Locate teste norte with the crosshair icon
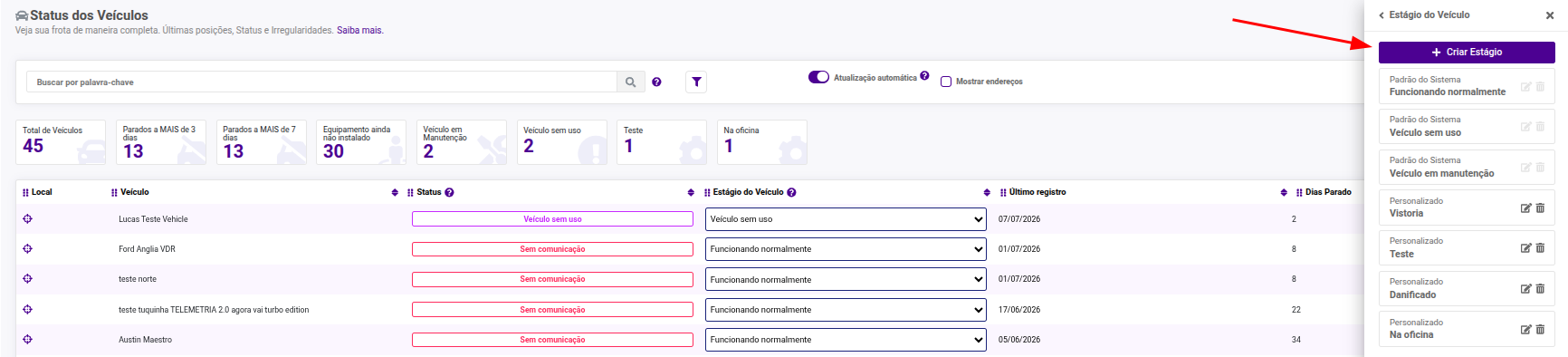This screenshot has width=1568, height=357. pyautogui.click(x=27, y=279)
